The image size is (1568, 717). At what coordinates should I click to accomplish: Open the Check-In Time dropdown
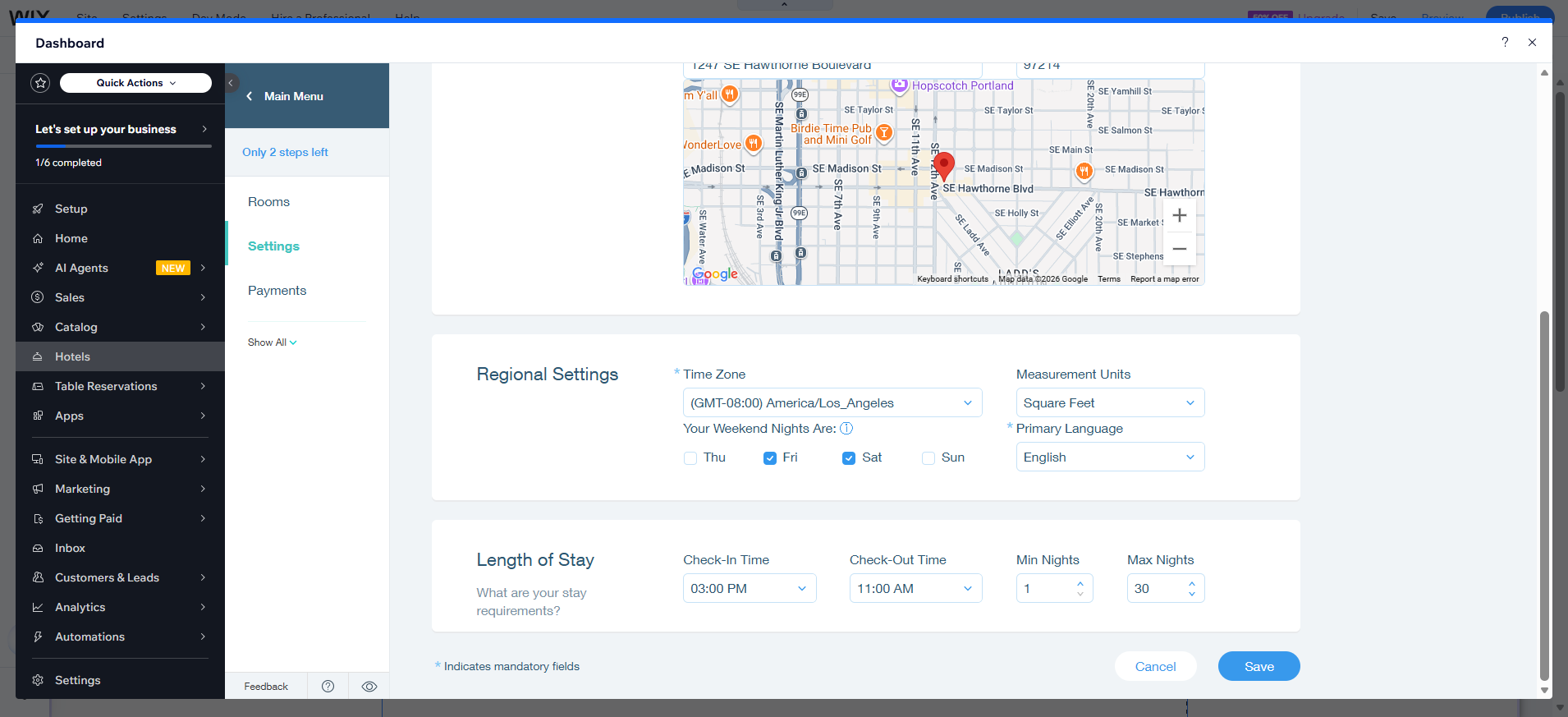(750, 588)
